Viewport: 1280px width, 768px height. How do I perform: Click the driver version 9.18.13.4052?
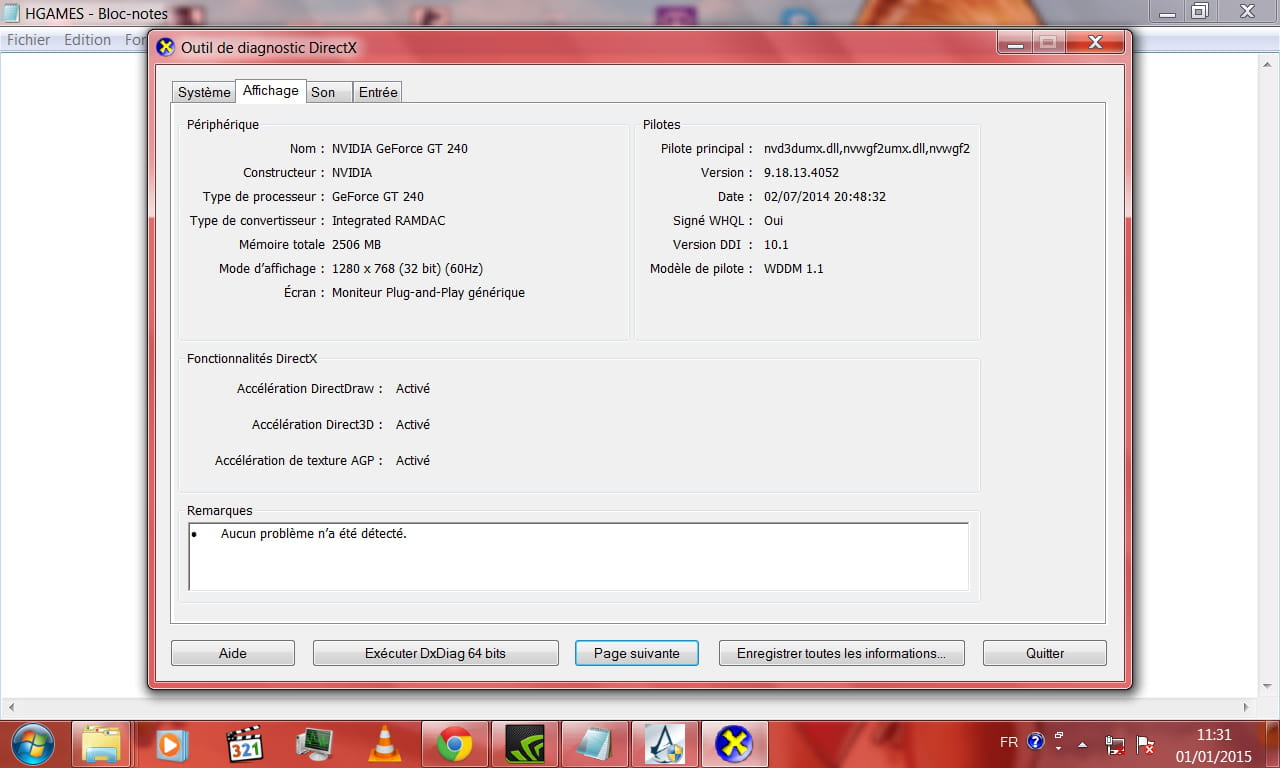pyautogui.click(x=801, y=172)
